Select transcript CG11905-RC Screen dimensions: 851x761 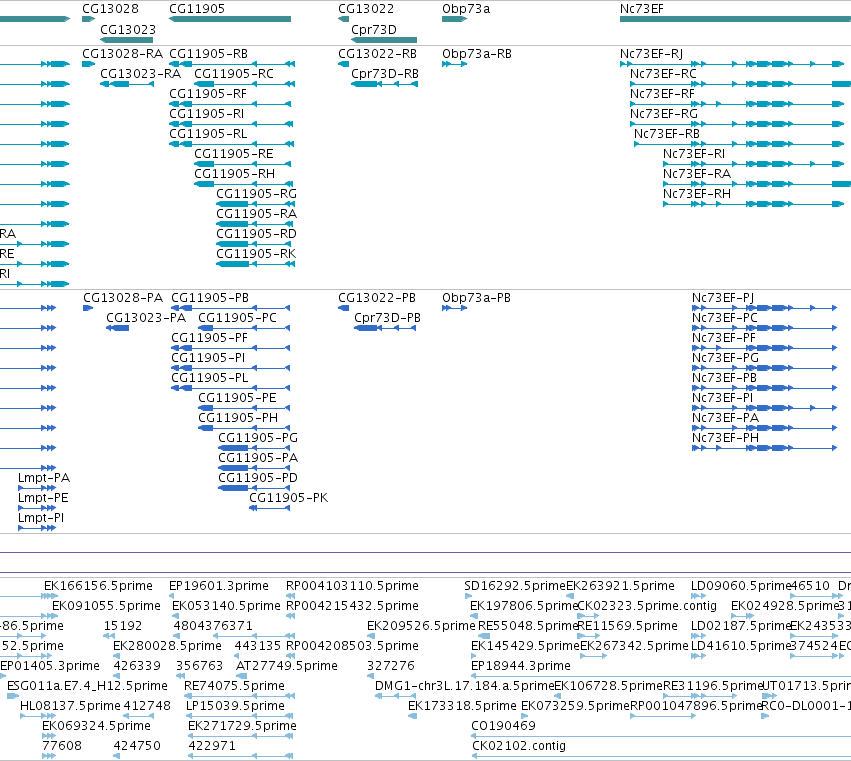click(234, 74)
